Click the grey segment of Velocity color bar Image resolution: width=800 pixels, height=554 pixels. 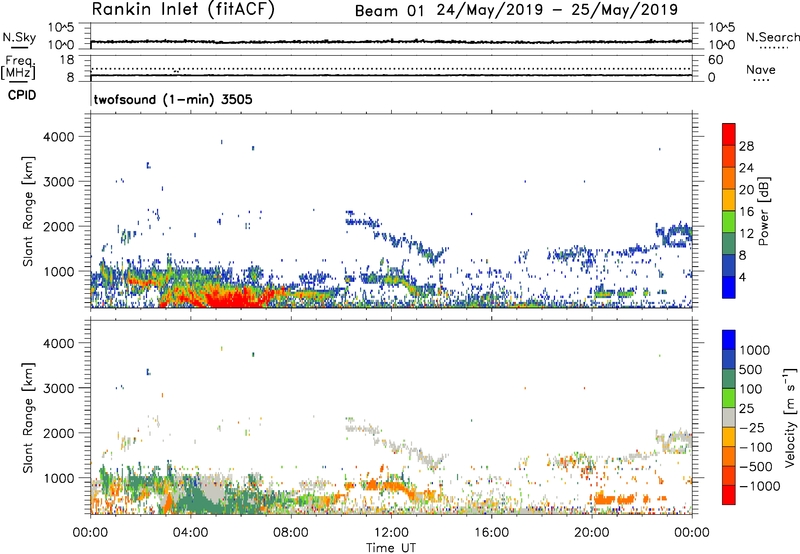point(729,417)
